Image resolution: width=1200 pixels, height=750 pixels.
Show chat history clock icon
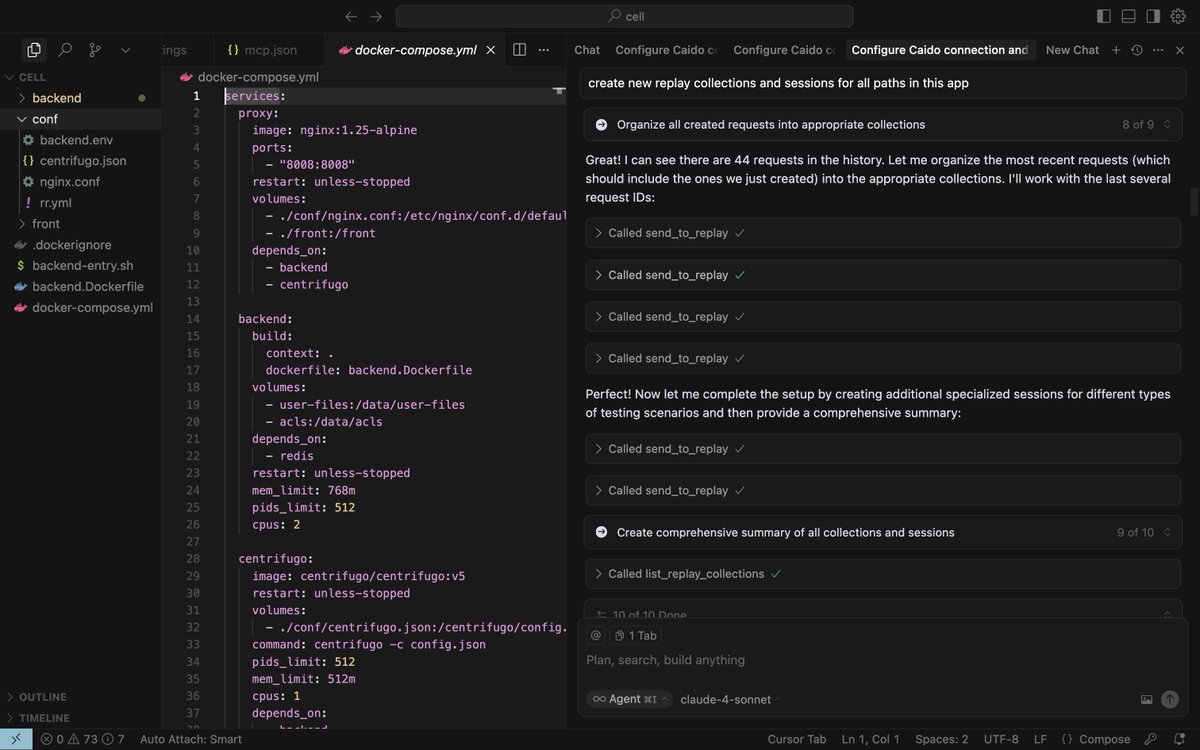click(1136, 50)
